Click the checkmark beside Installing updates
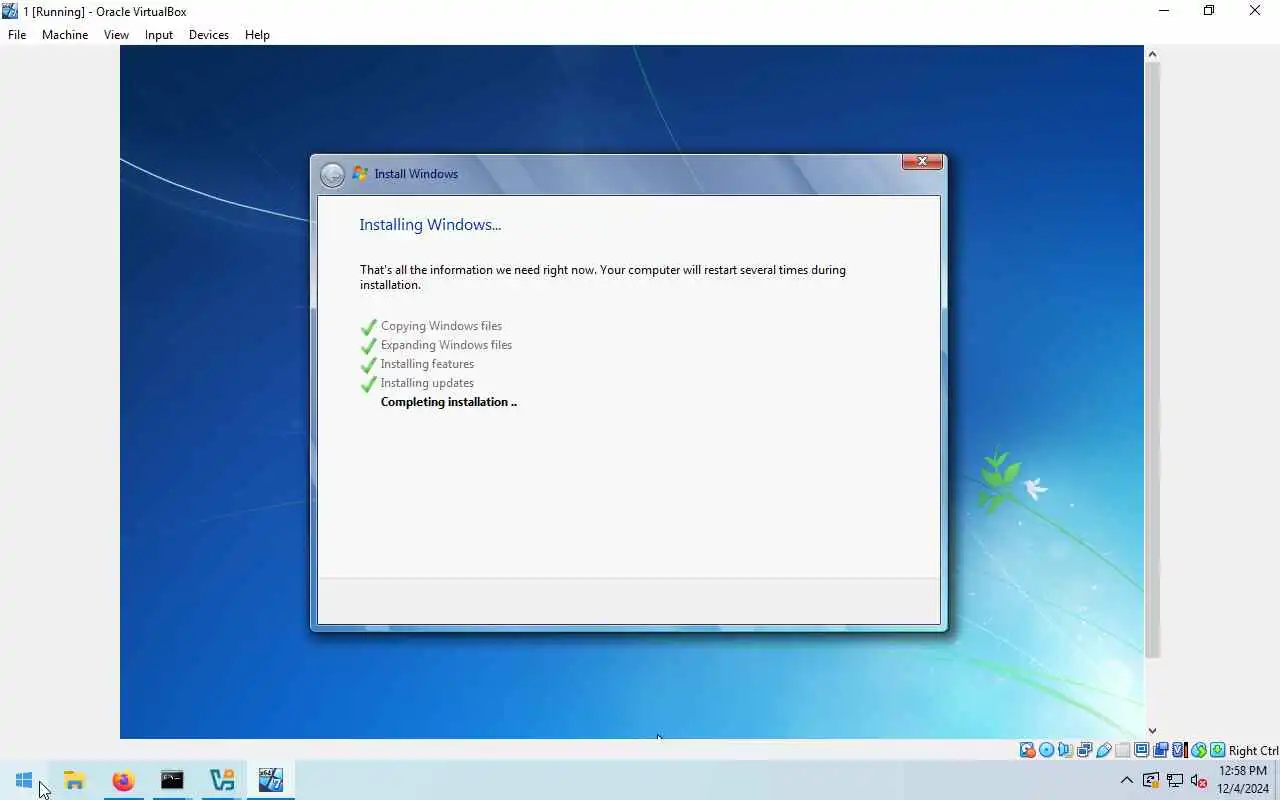The height and width of the screenshot is (800, 1280). pos(369,384)
